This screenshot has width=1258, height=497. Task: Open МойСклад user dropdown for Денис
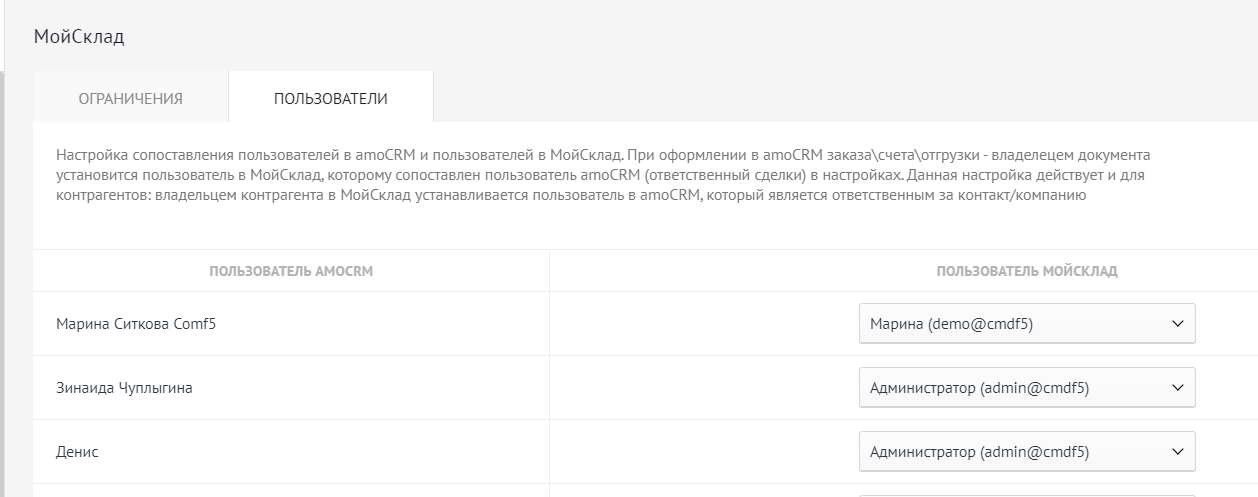(1027, 452)
